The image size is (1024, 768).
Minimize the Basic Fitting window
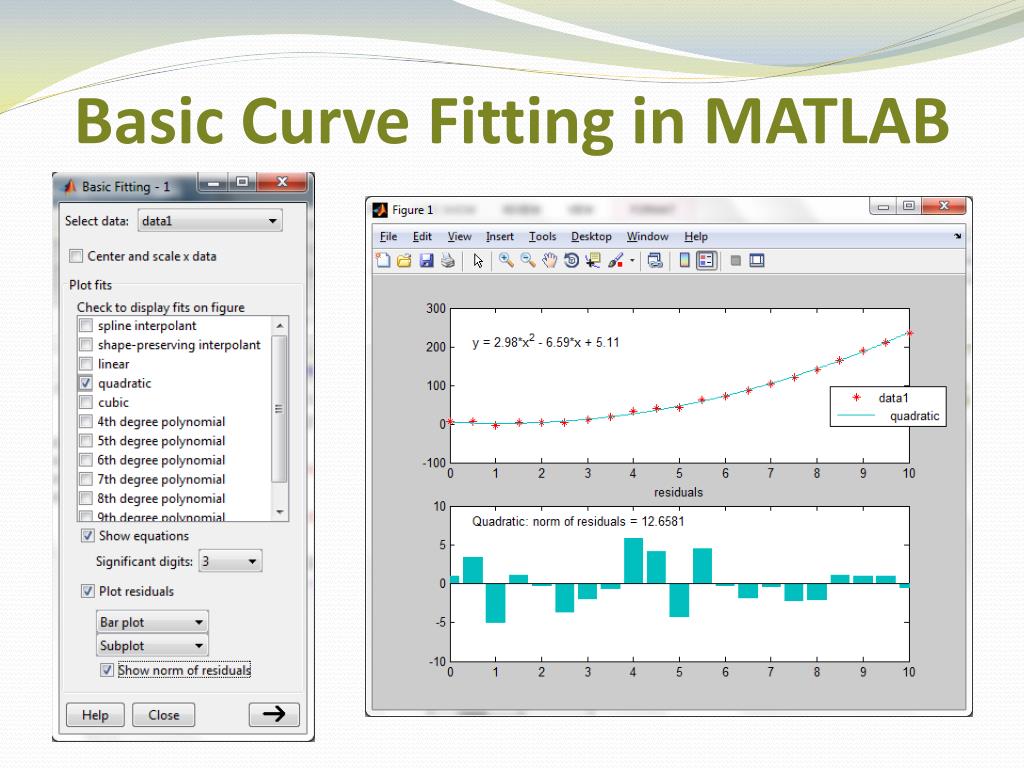point(212,182)
